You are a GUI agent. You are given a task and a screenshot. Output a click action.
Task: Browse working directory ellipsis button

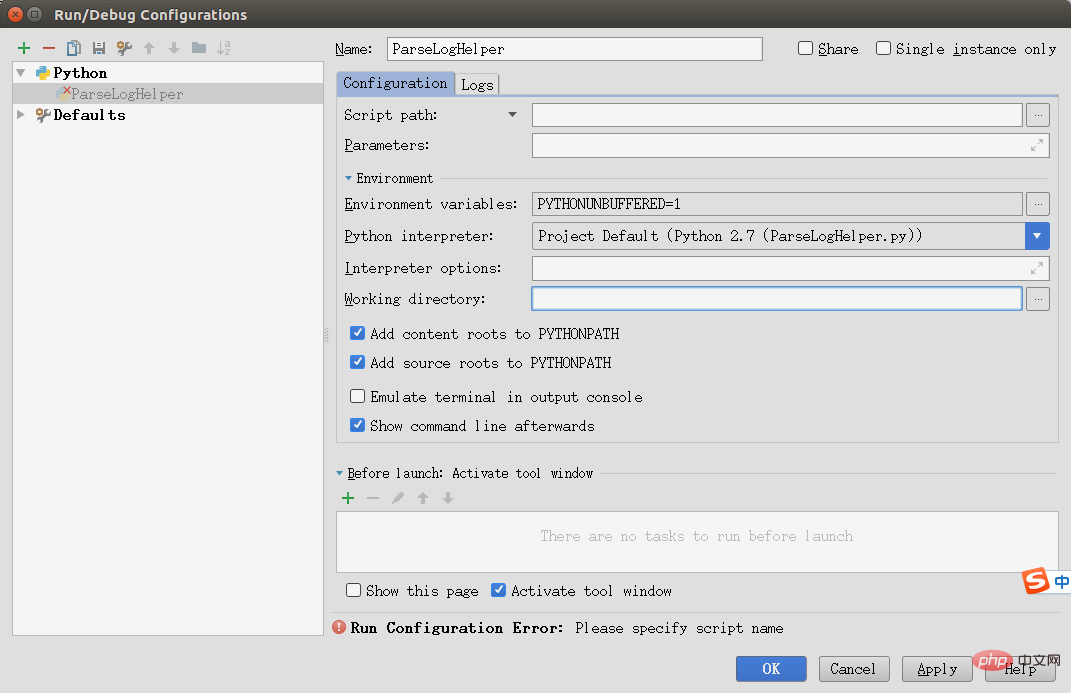pos(1038,298)
